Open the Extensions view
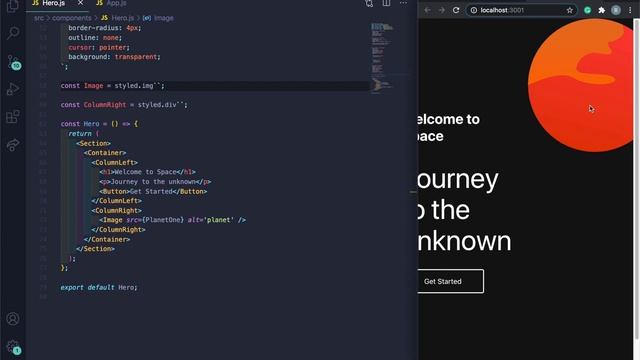 point(13,117)
